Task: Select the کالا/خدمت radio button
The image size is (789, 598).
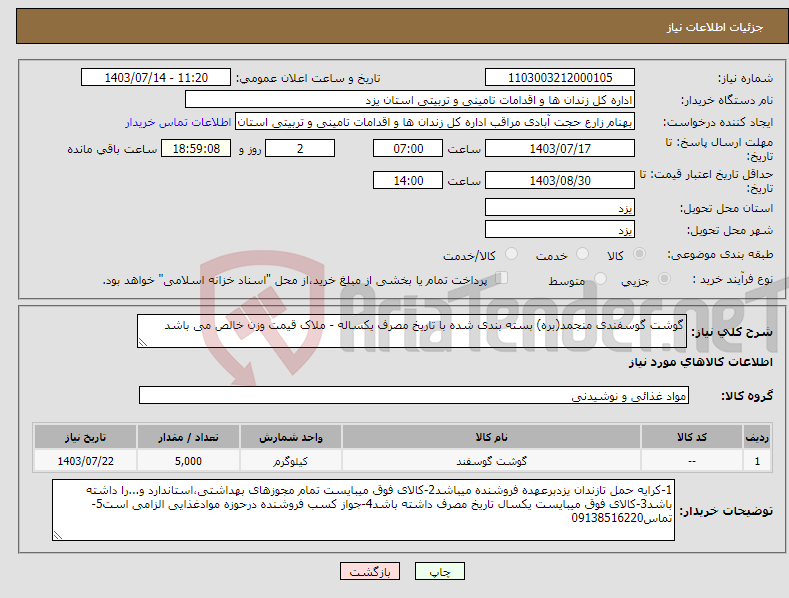Action: [511, 254]
